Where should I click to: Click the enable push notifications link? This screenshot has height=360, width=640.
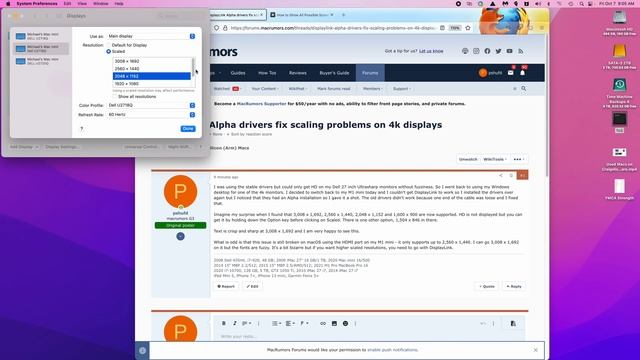(x=393, y=350)
